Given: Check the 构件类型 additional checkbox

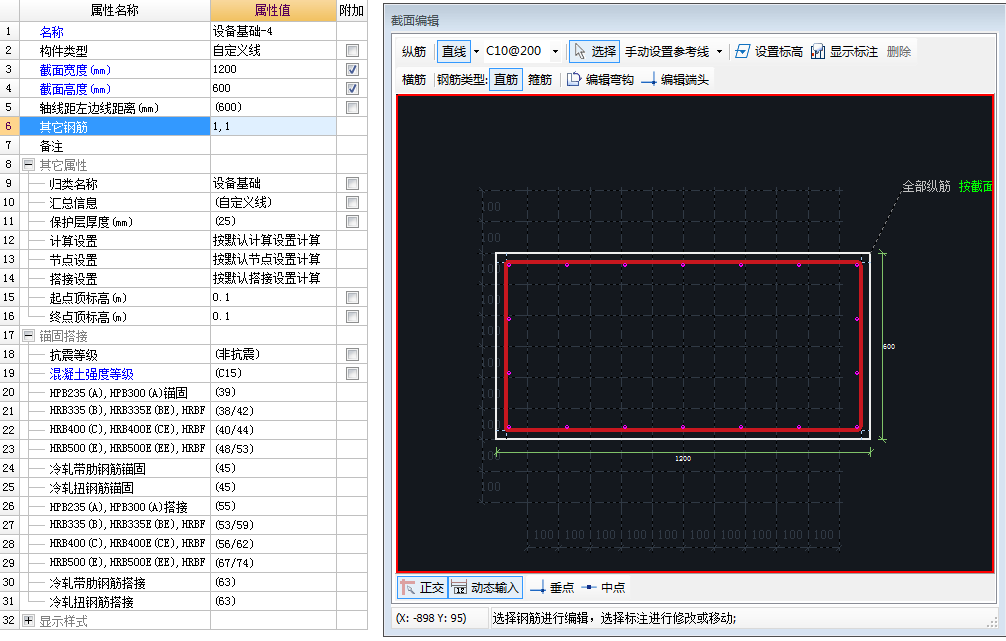Looking at the screenshot, I should [x=352, y=51].
